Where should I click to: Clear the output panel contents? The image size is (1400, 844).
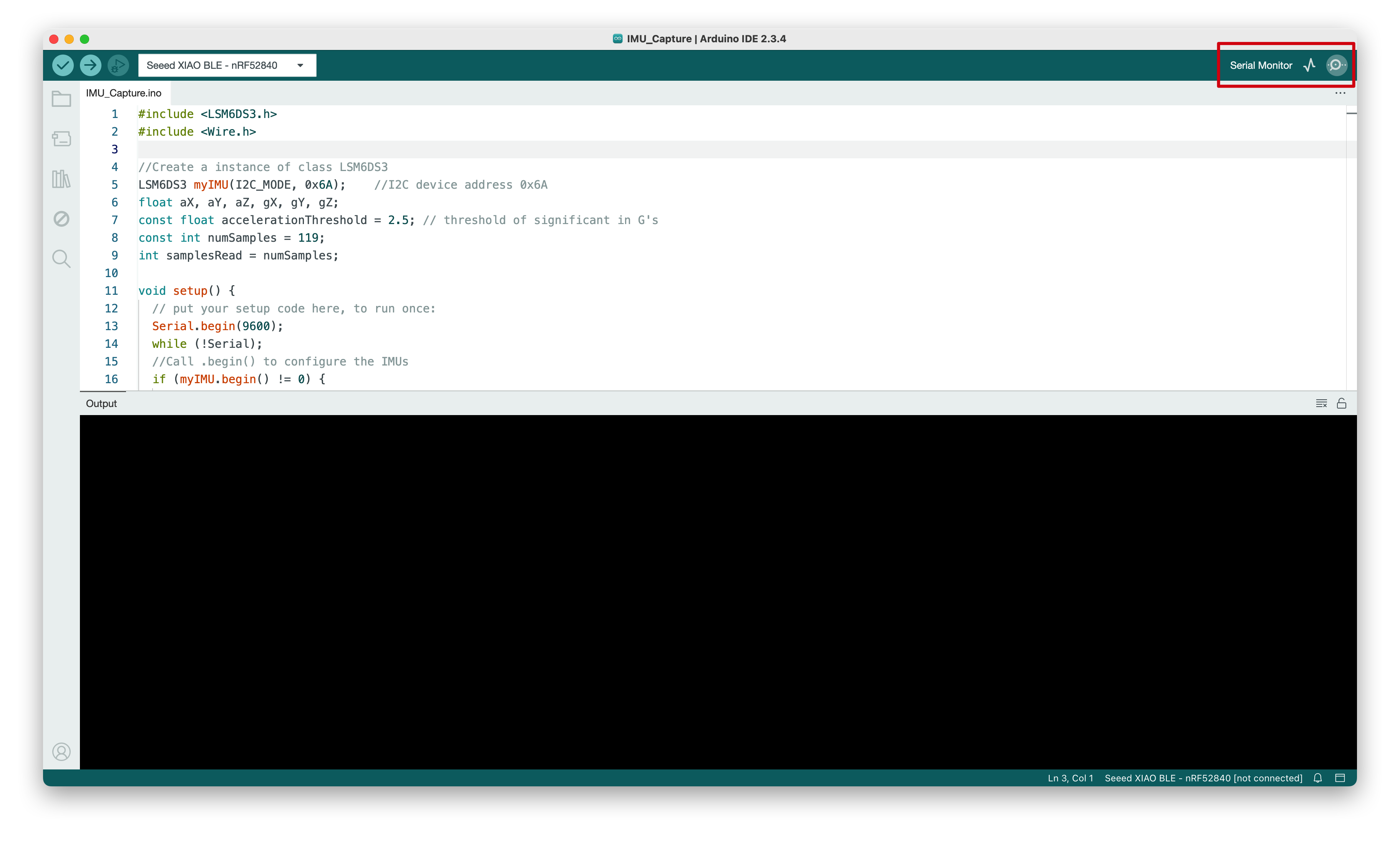[x=1321, y=404]
